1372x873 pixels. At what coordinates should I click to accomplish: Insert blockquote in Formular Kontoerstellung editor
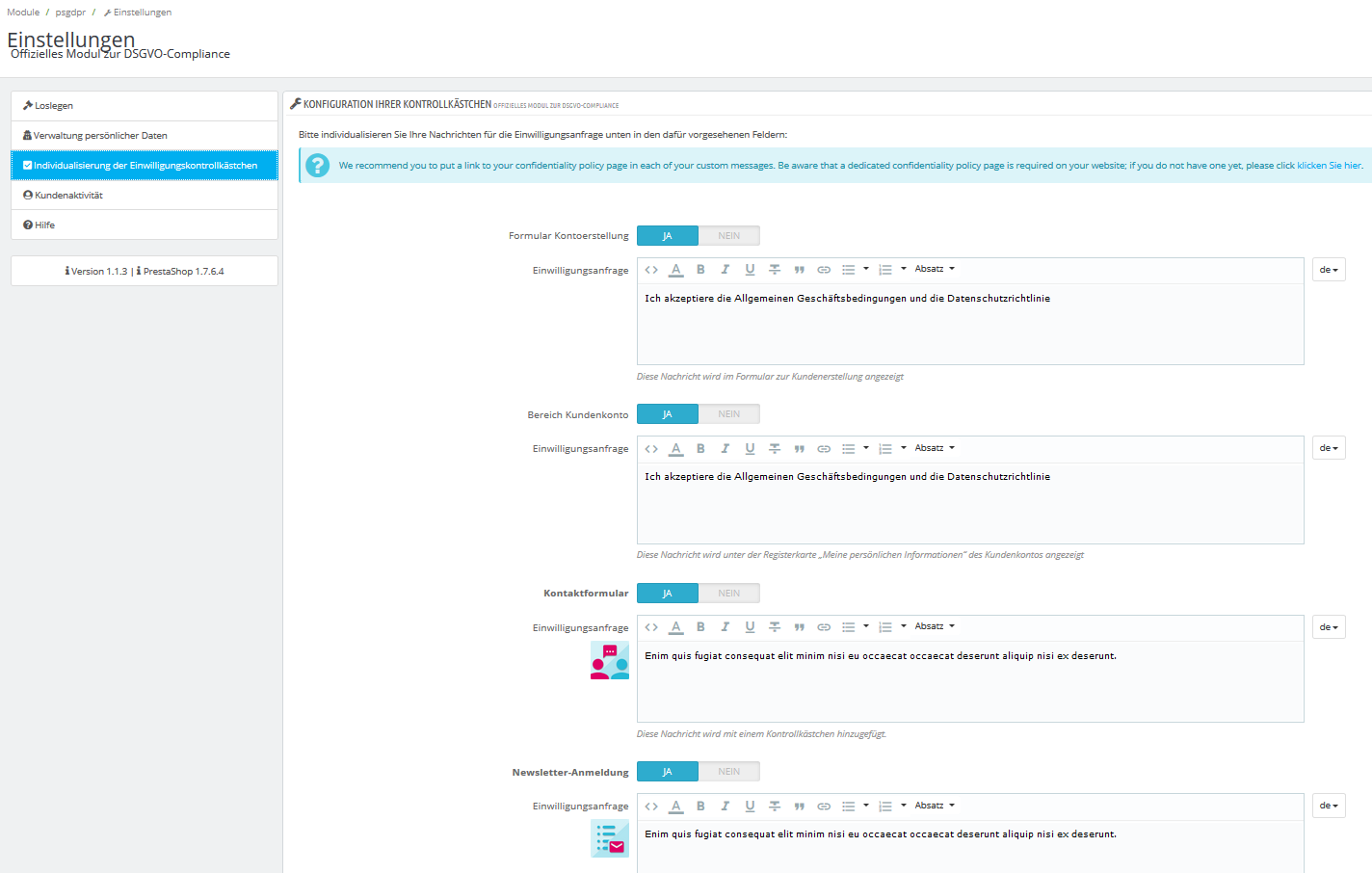(x=799, y=270)
